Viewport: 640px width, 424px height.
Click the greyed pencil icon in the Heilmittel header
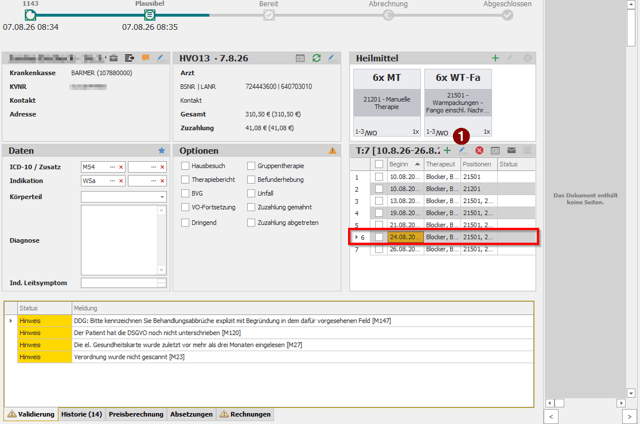coord(510,58)
